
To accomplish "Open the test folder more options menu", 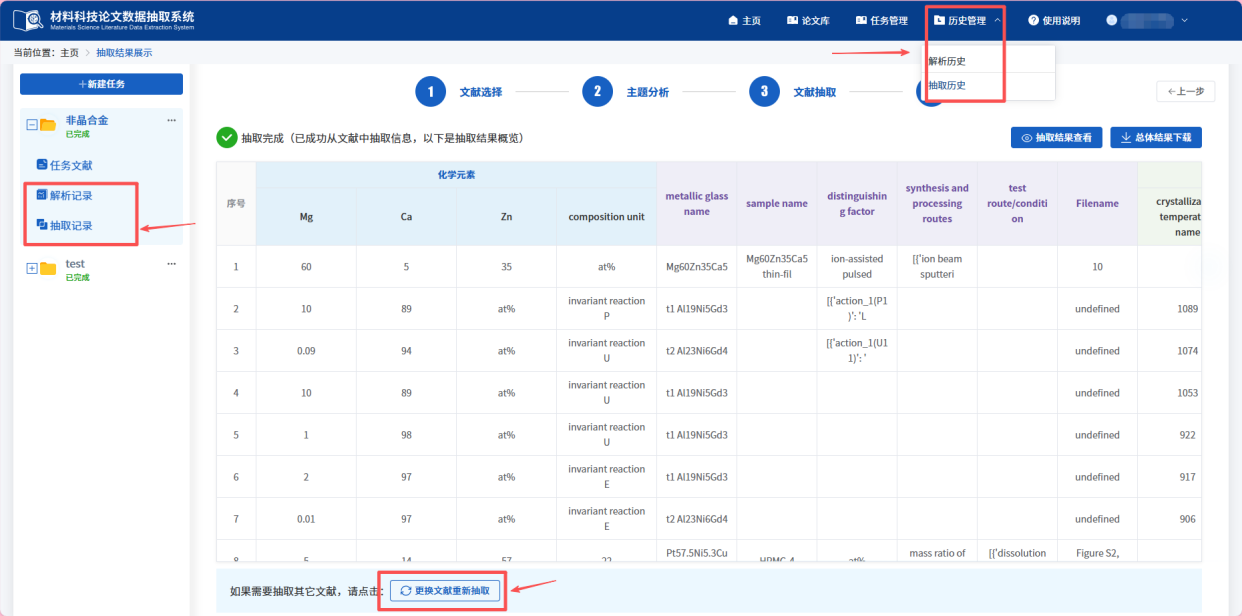I will [x=171, y=264].
